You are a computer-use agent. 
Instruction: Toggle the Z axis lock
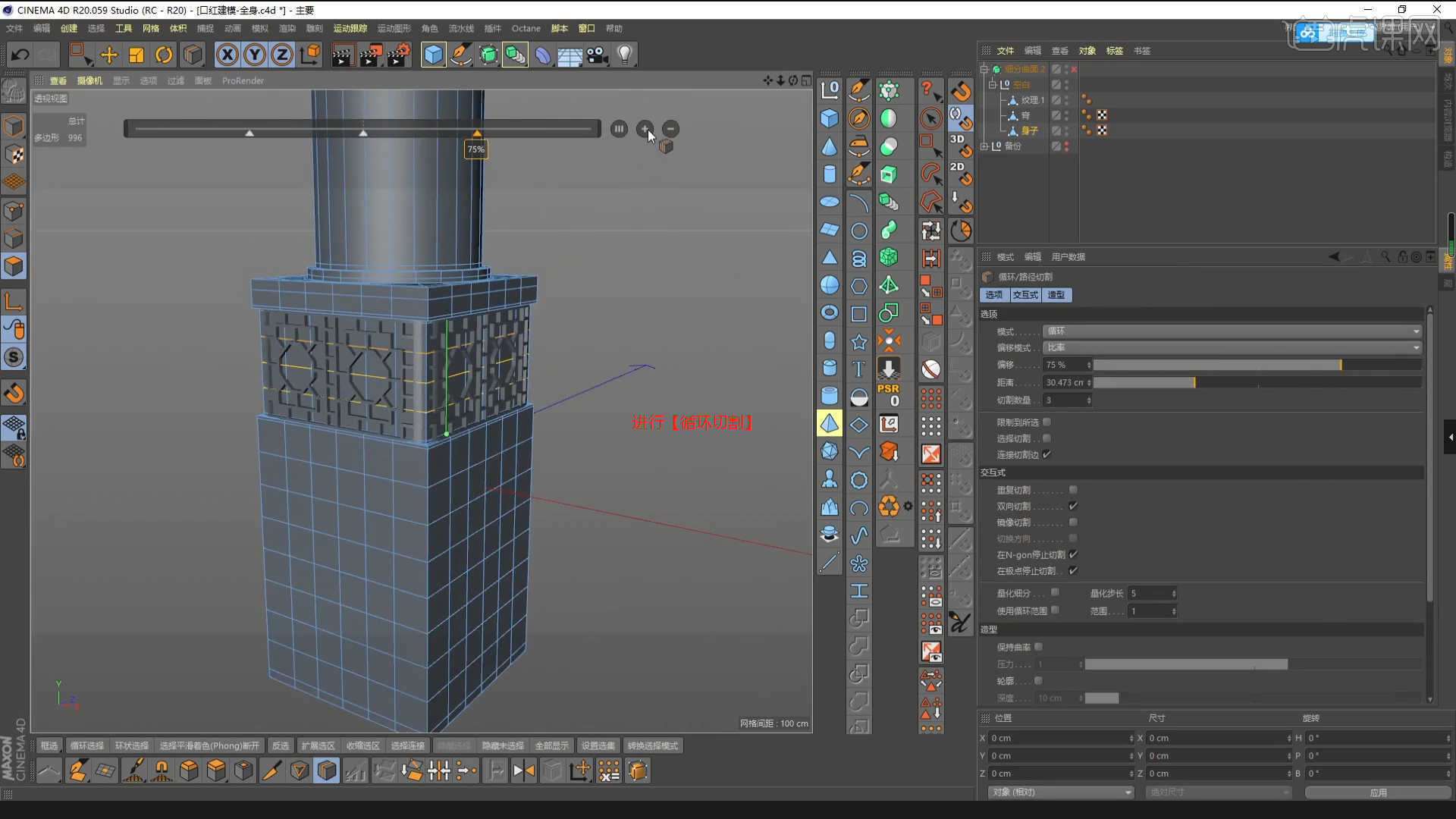(282, 55)
